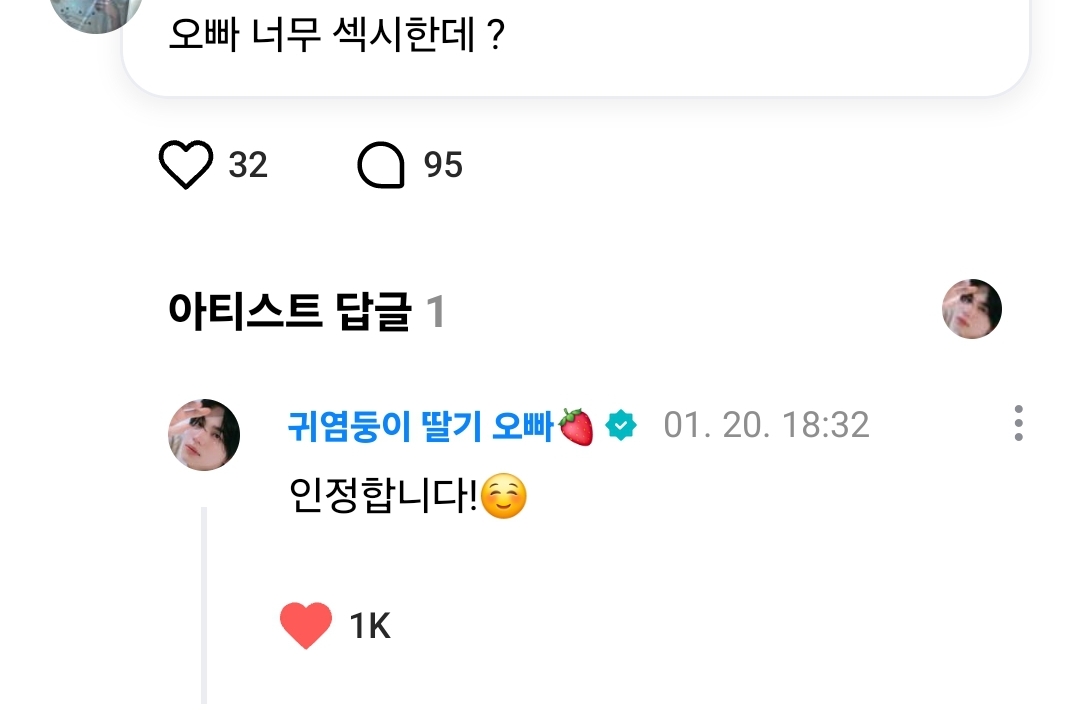Click the 1K likes count on reply
Viewport: 1080px width, 714px height.
[x=369, y=626]
